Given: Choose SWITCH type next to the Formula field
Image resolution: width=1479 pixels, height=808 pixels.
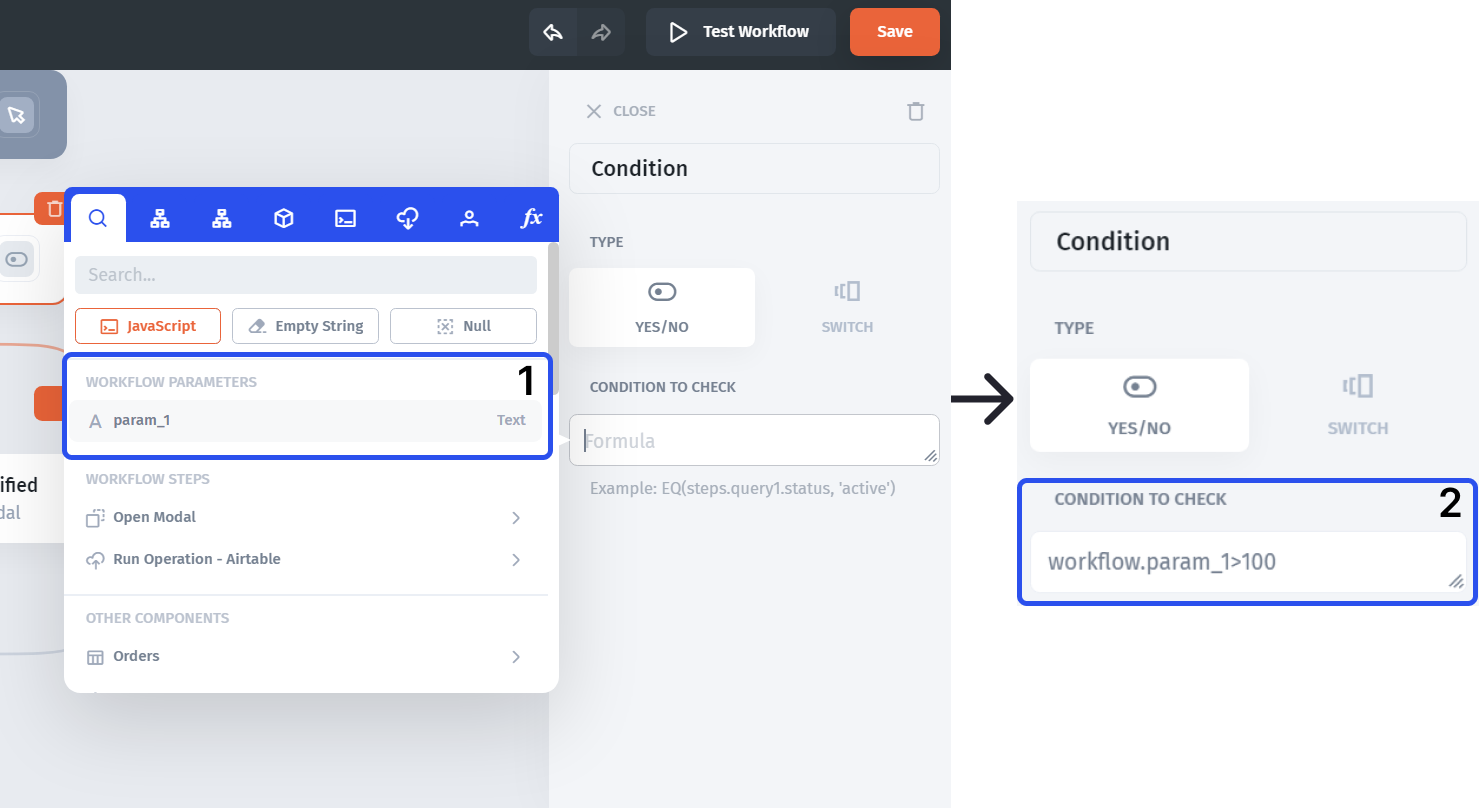Looking at the screenshot, I should [847, 307].
